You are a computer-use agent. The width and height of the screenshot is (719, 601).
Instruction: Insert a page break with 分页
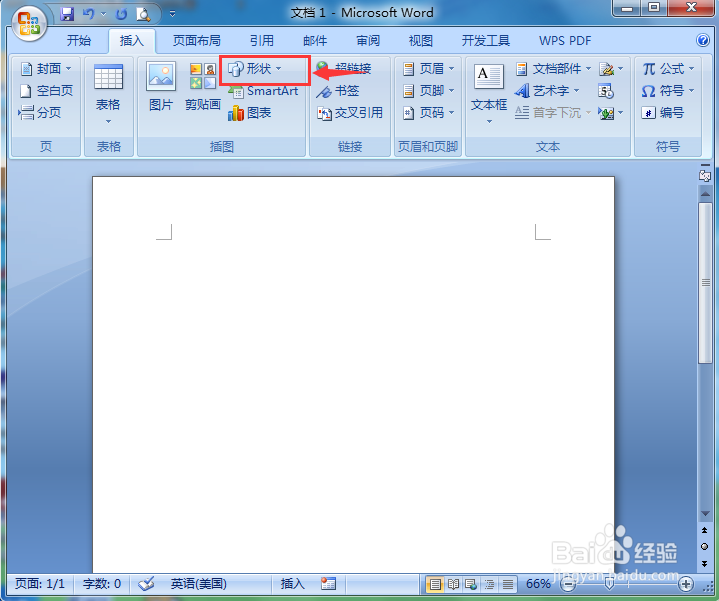(40, 113)
